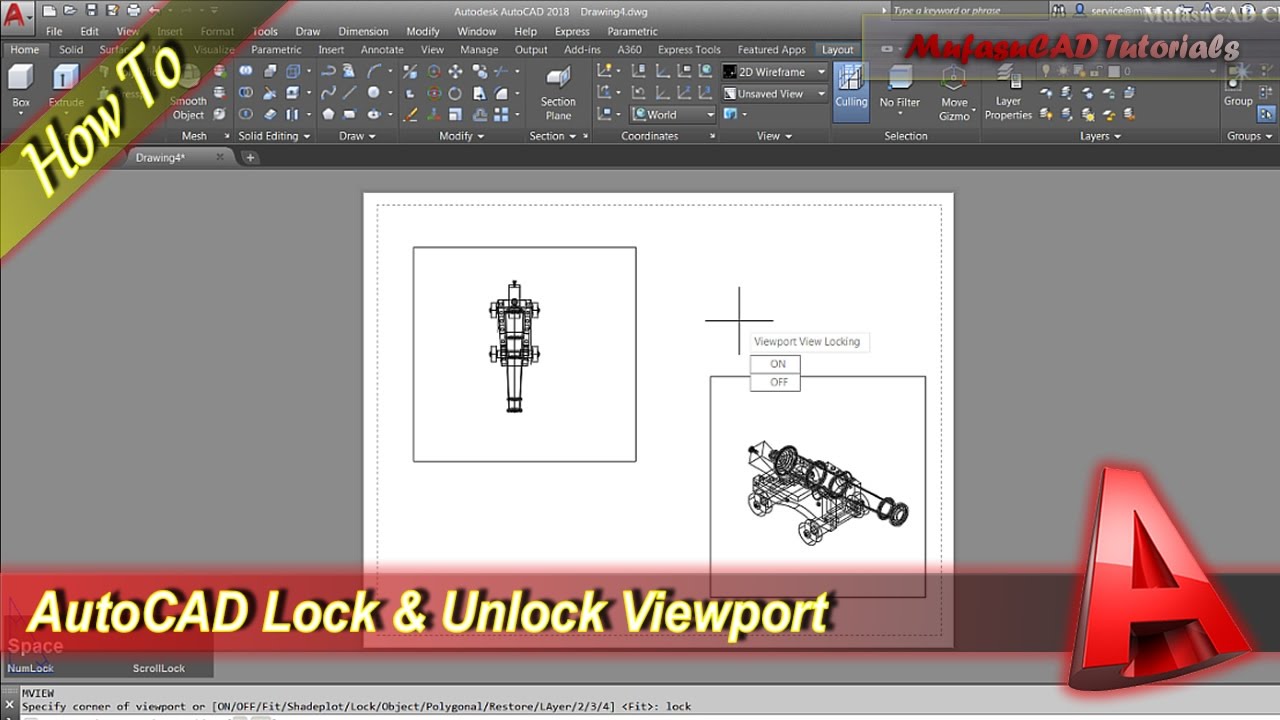Click the Solid Intersect icon in Solid Editing
1280x720 pixels.
point(246,115)
